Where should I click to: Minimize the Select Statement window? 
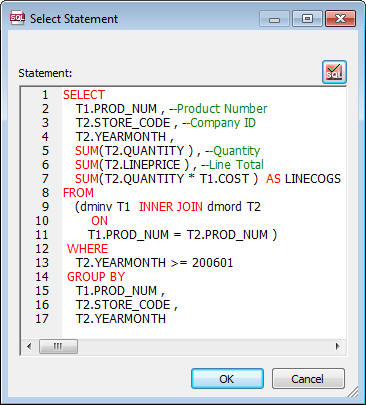[274, 19]
